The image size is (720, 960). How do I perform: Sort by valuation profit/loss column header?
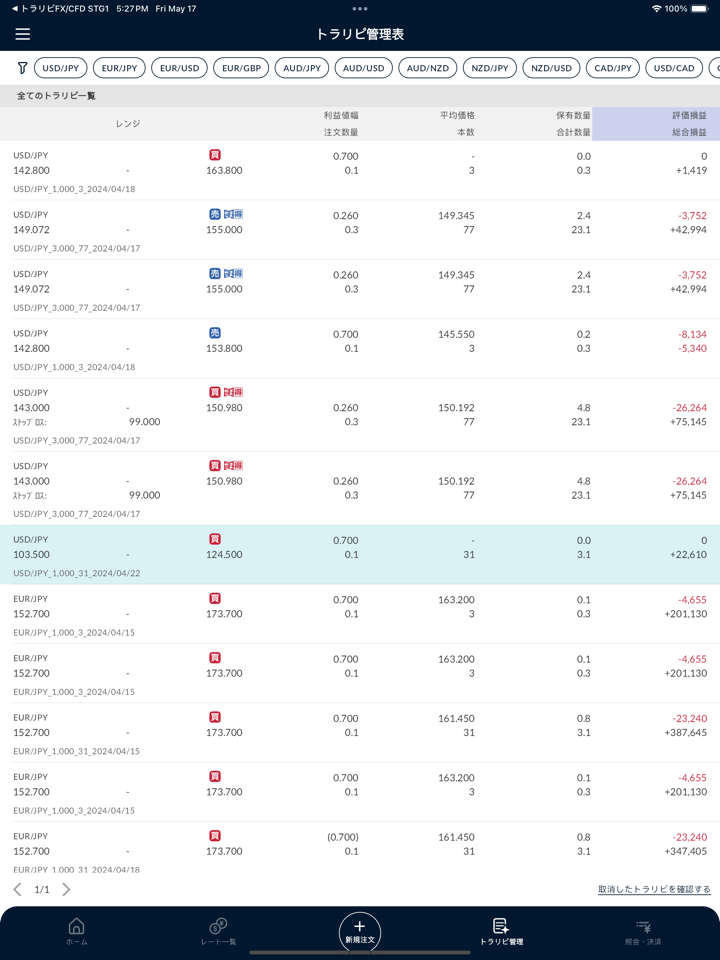click(655, 124)
